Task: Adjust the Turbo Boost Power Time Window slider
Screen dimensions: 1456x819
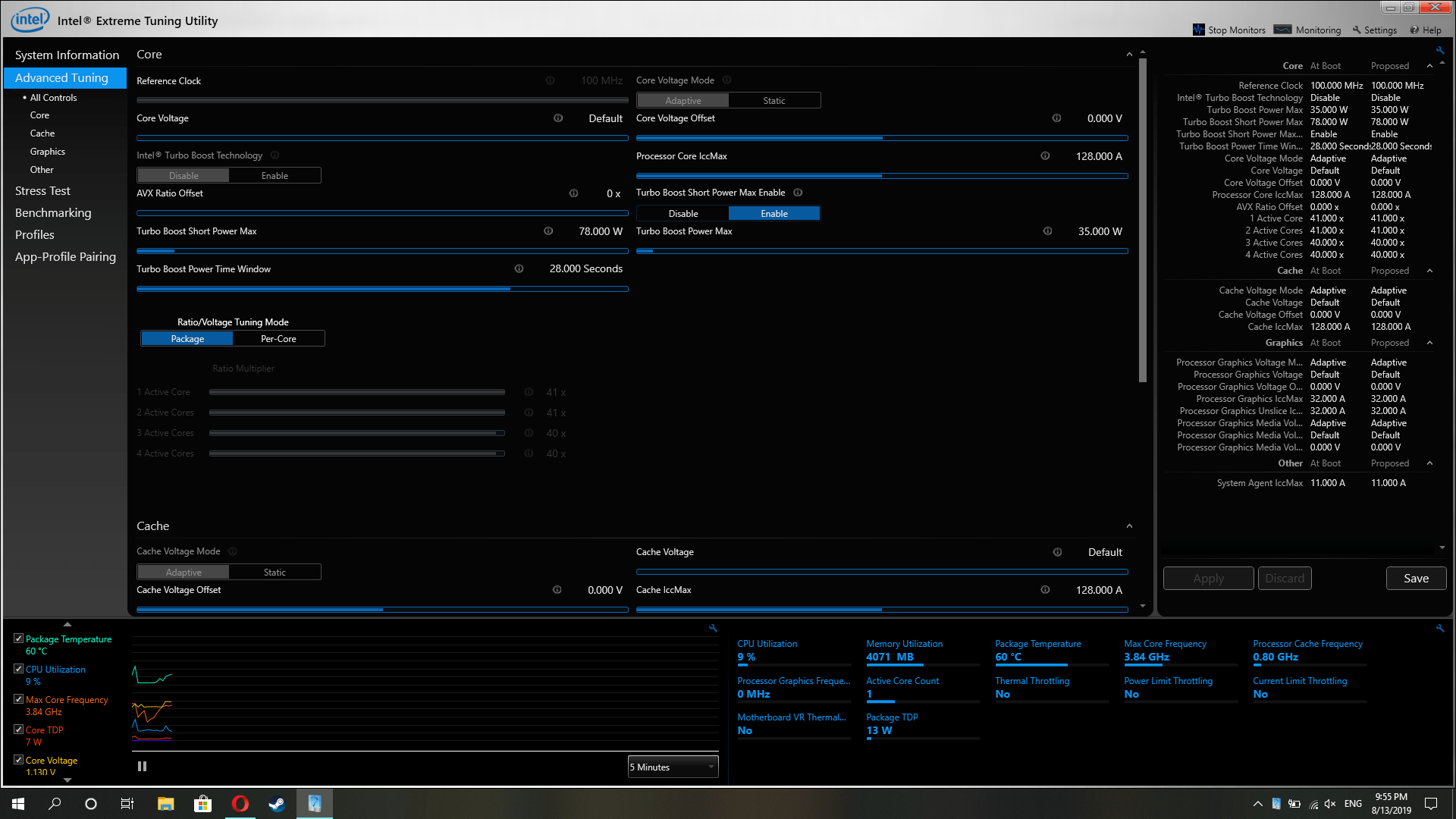Action: pos(510,289)
